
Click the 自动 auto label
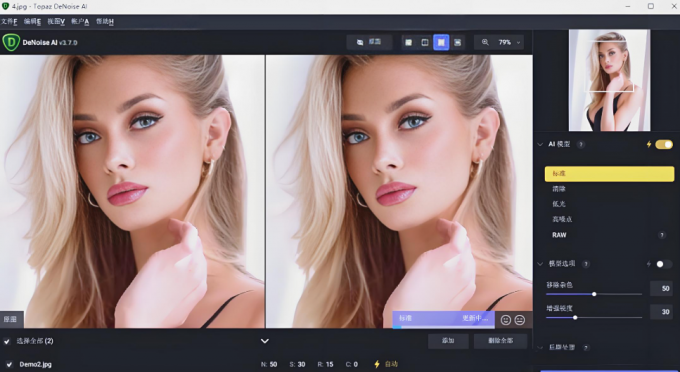coord(391,364)
